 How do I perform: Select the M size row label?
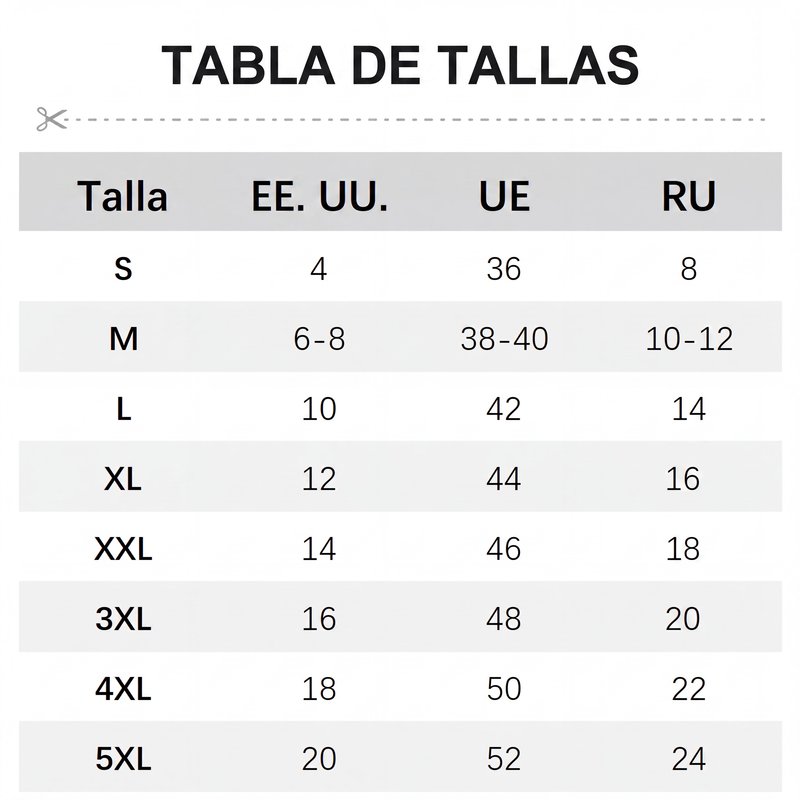click(x=123, y=338)
